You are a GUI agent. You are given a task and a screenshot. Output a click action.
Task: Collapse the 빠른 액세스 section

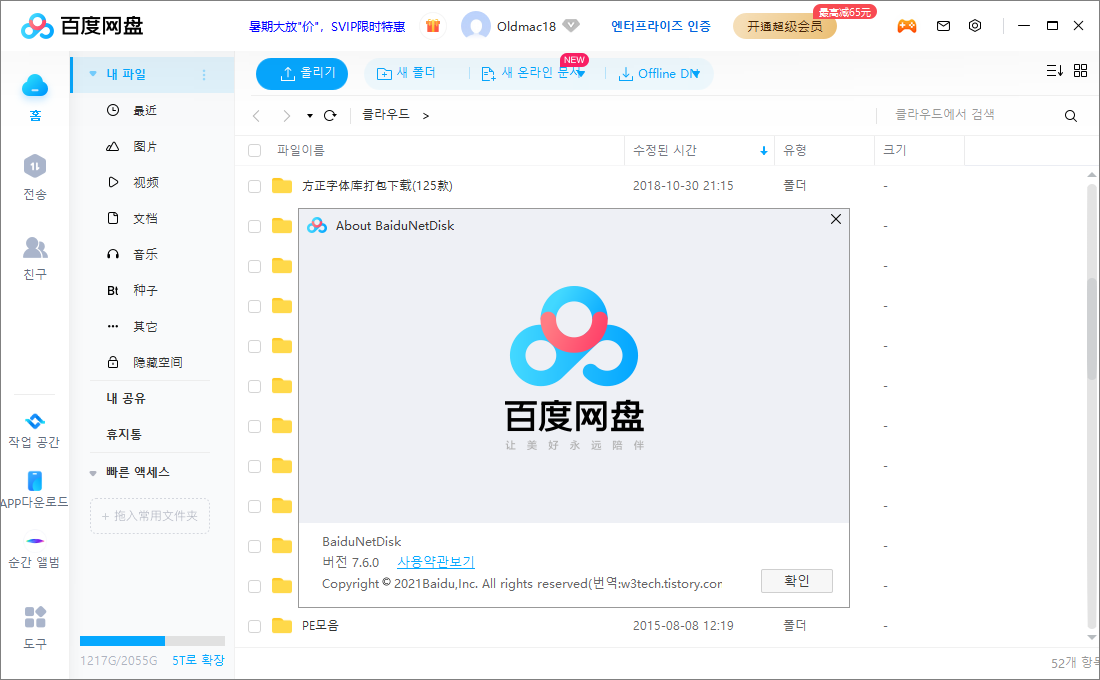[93, 473]
